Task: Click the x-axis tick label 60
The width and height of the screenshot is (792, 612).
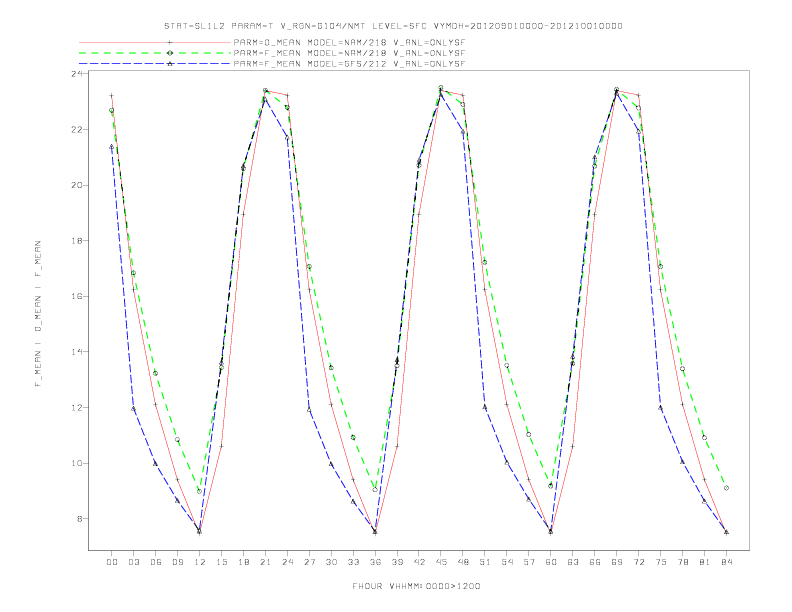Action: (x=551, y=562)
